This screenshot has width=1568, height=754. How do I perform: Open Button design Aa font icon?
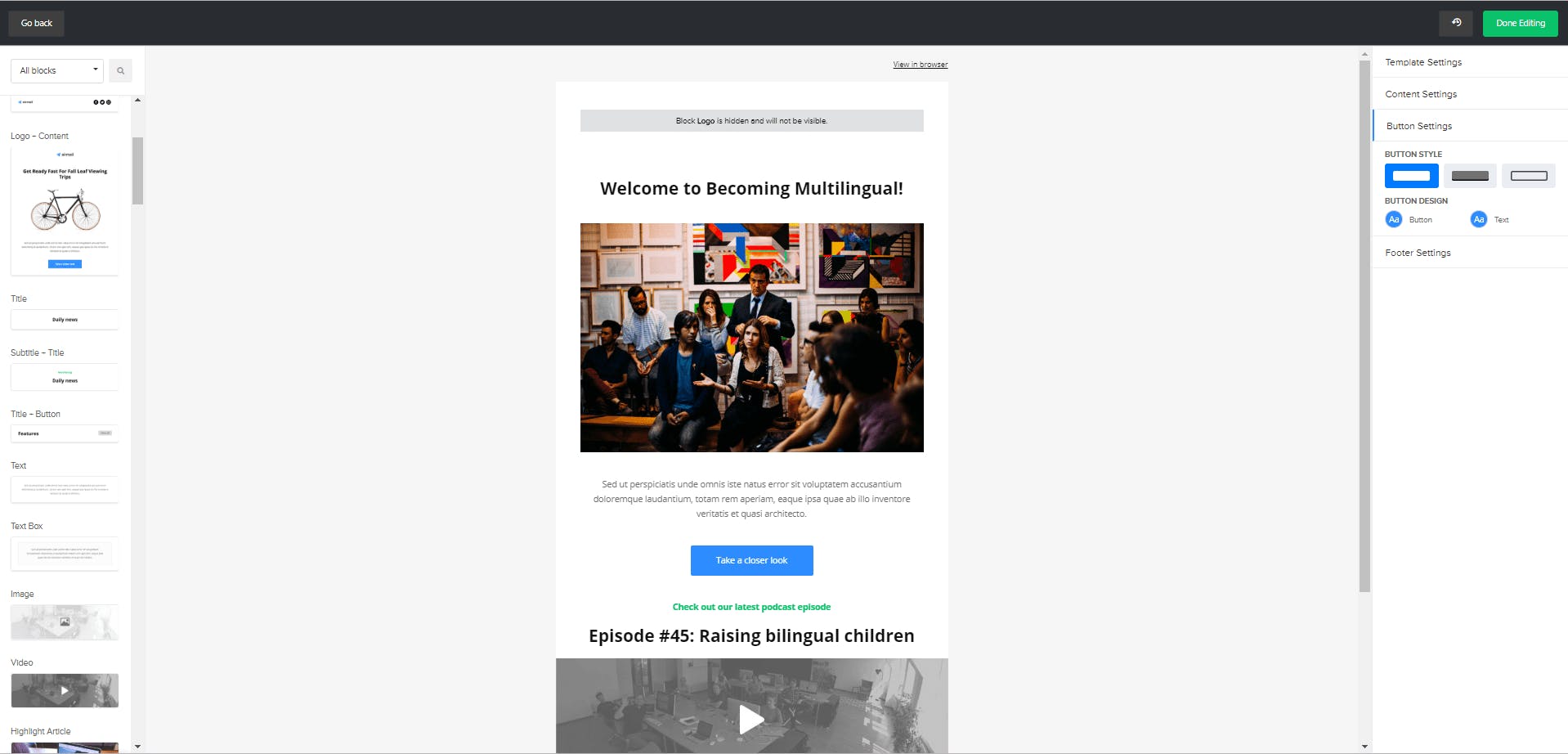coord(1394,219)
